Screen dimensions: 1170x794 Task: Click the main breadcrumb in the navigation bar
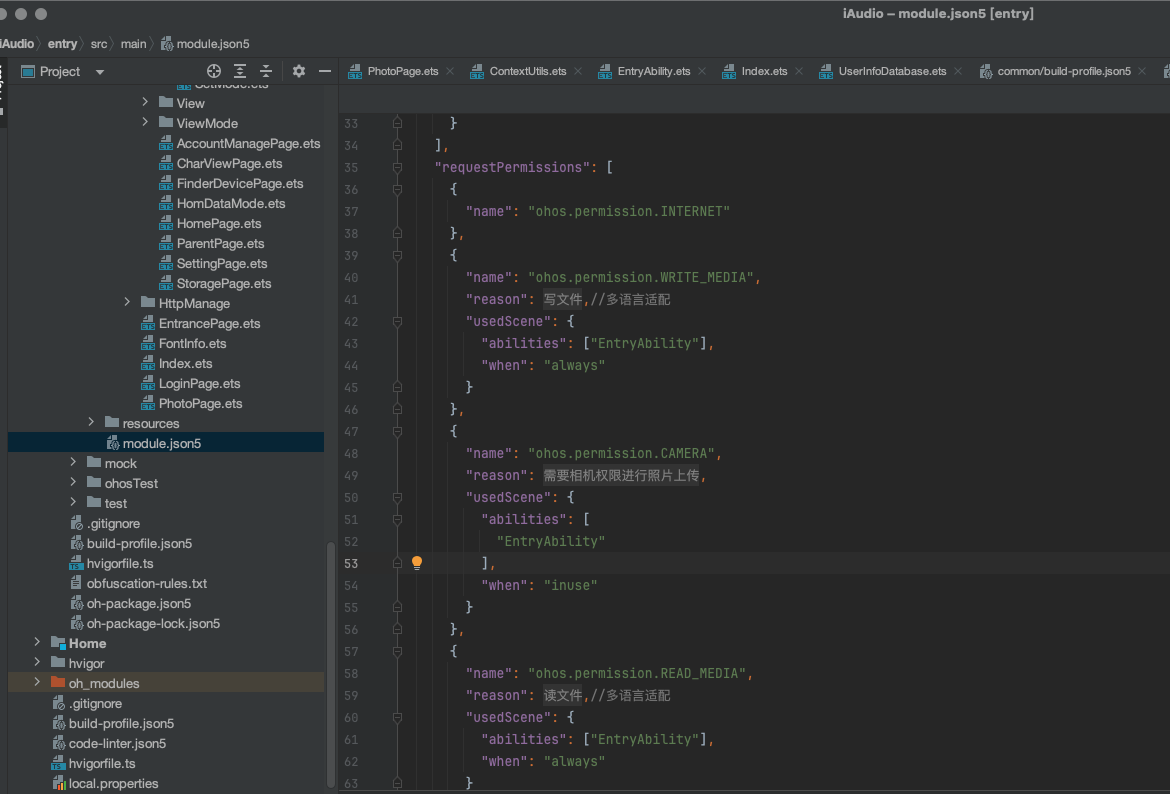[x=134, y=44]
